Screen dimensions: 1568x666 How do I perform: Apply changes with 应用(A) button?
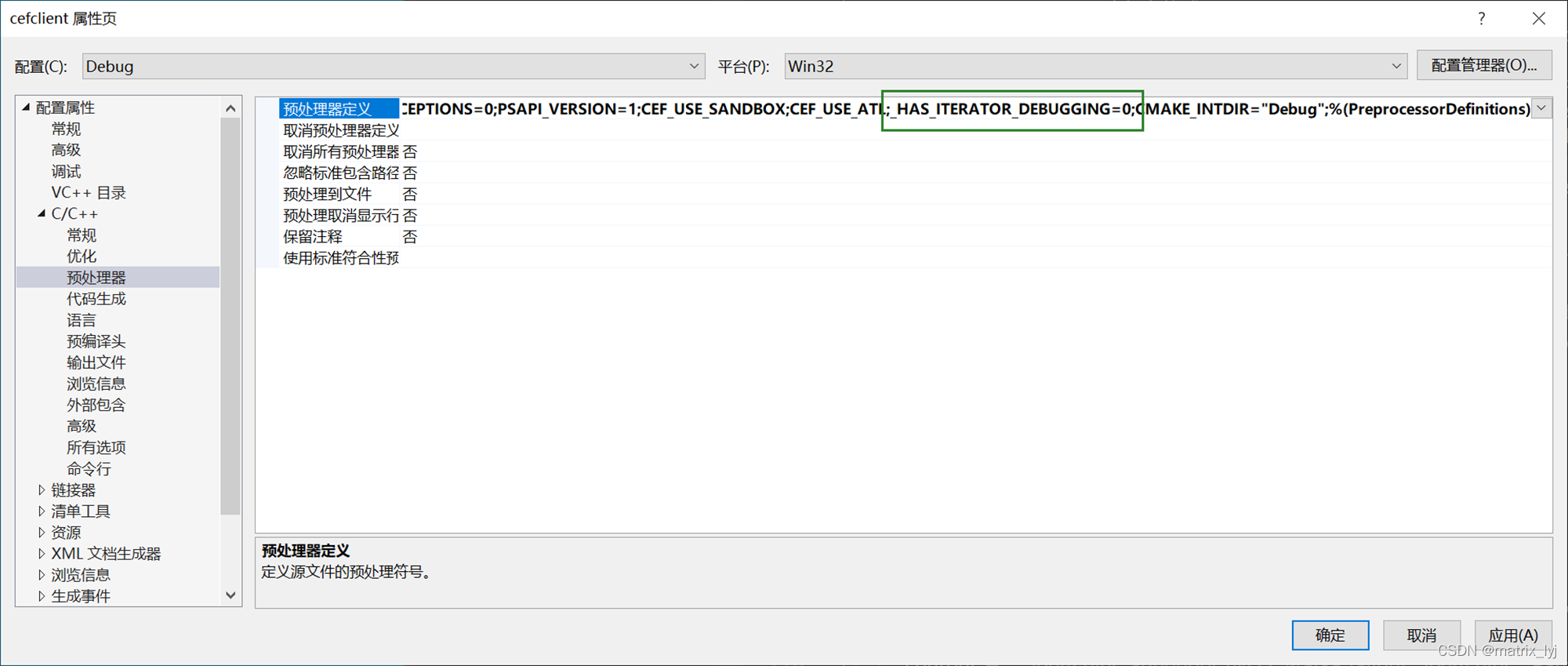(1513, 635)
